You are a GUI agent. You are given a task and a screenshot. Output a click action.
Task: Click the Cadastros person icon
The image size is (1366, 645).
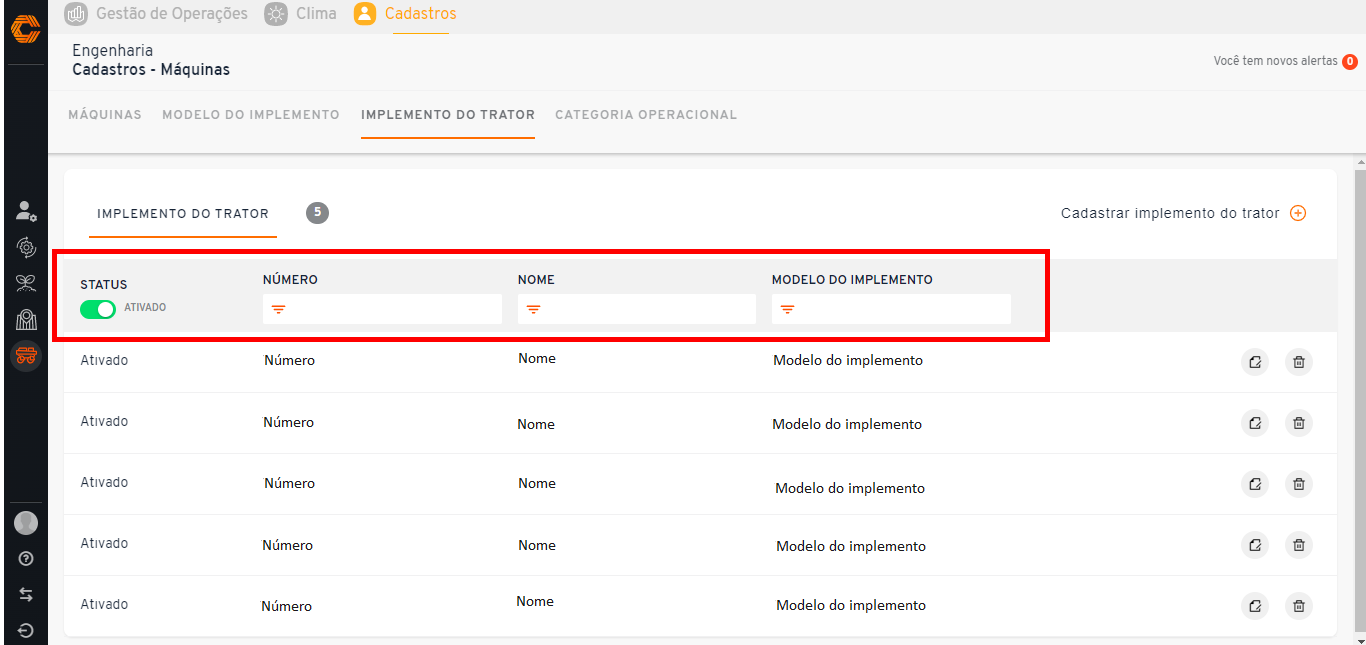pos(365,14)
